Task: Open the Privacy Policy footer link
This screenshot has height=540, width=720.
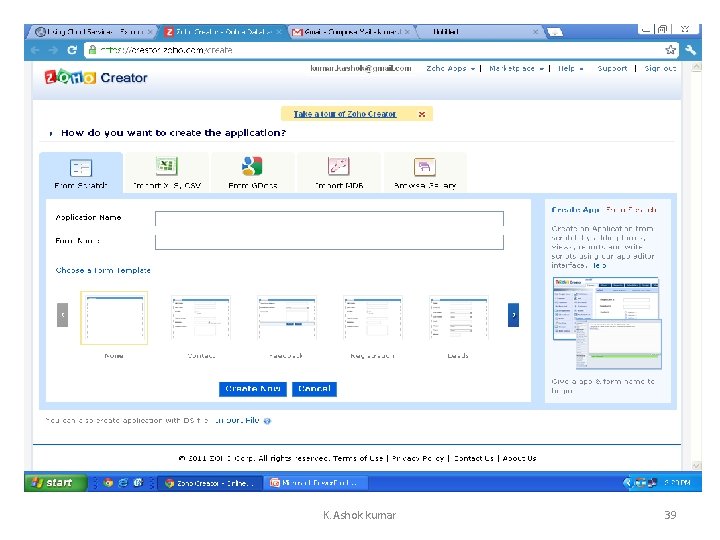Action: tap(418, 458)
